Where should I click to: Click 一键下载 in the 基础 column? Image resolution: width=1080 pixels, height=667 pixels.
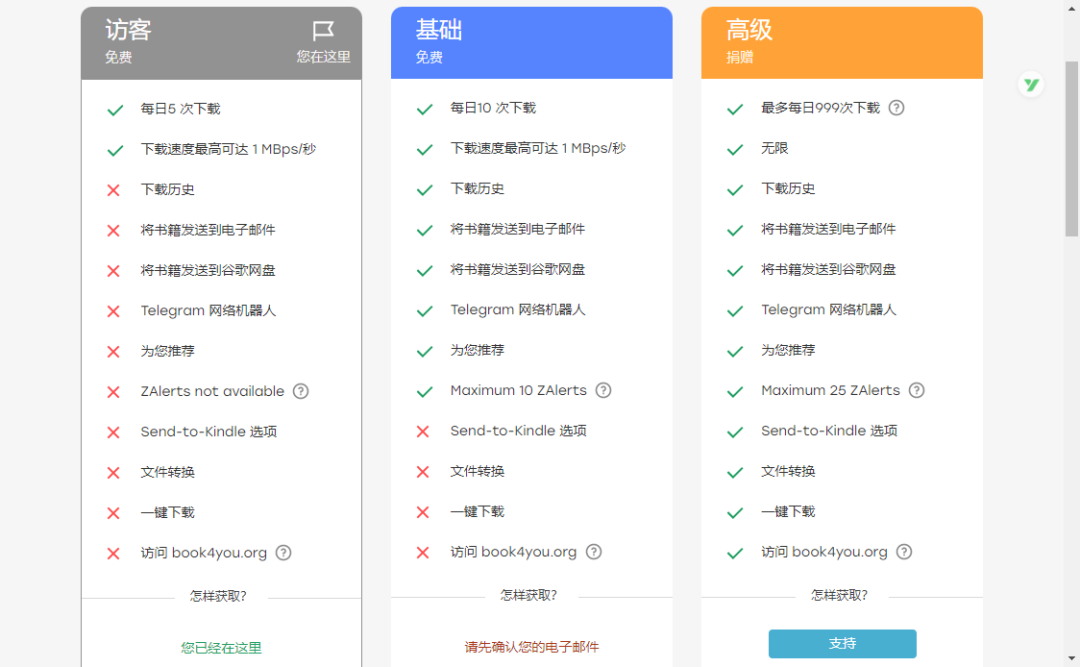pyautogui.click(x=477, y=512)
